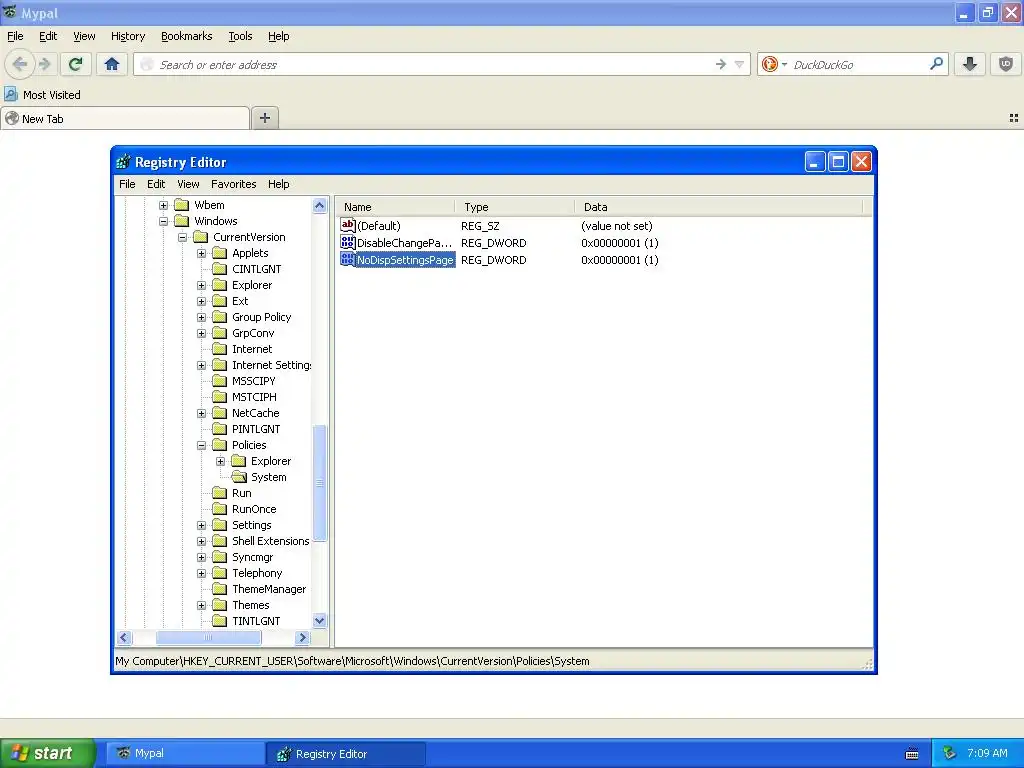Select the New Tab tab
This screenshot has width=1024, height=768.
125,119
